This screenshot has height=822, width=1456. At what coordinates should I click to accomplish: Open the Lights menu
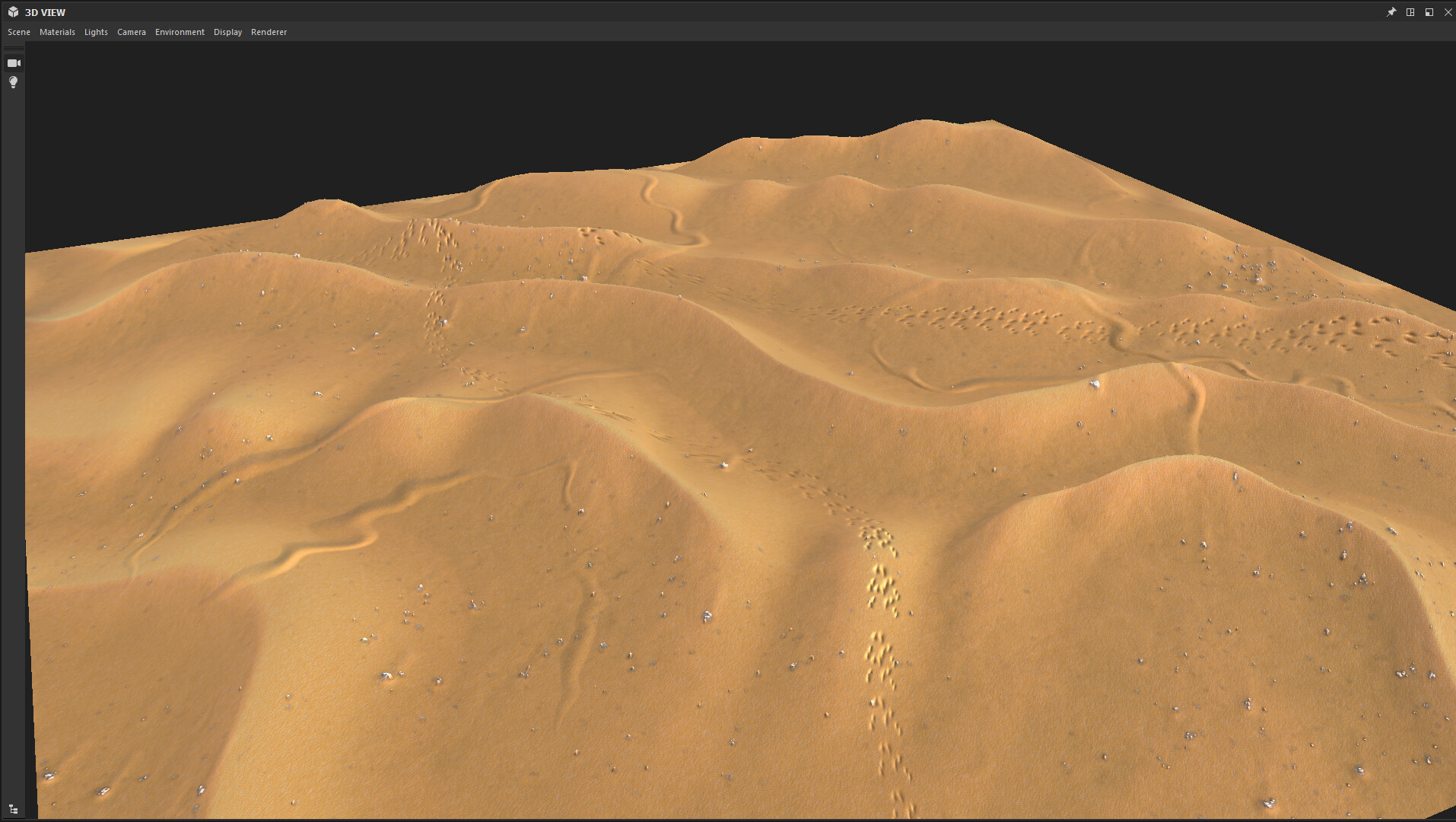[x=96, y=32]
